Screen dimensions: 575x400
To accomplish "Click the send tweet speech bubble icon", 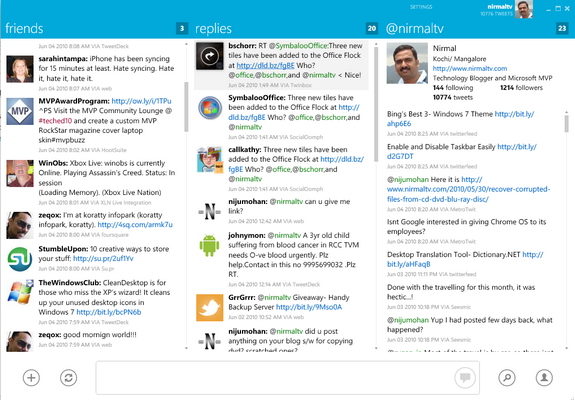I will [465, 377].
